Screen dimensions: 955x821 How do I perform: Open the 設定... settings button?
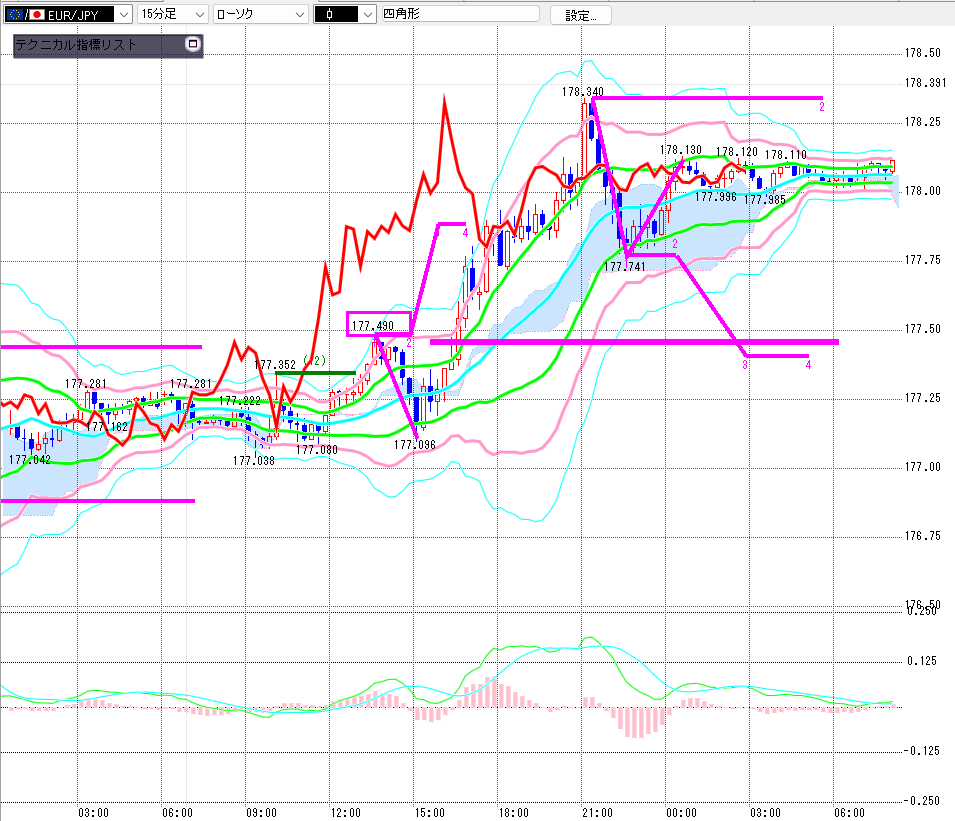580,15
